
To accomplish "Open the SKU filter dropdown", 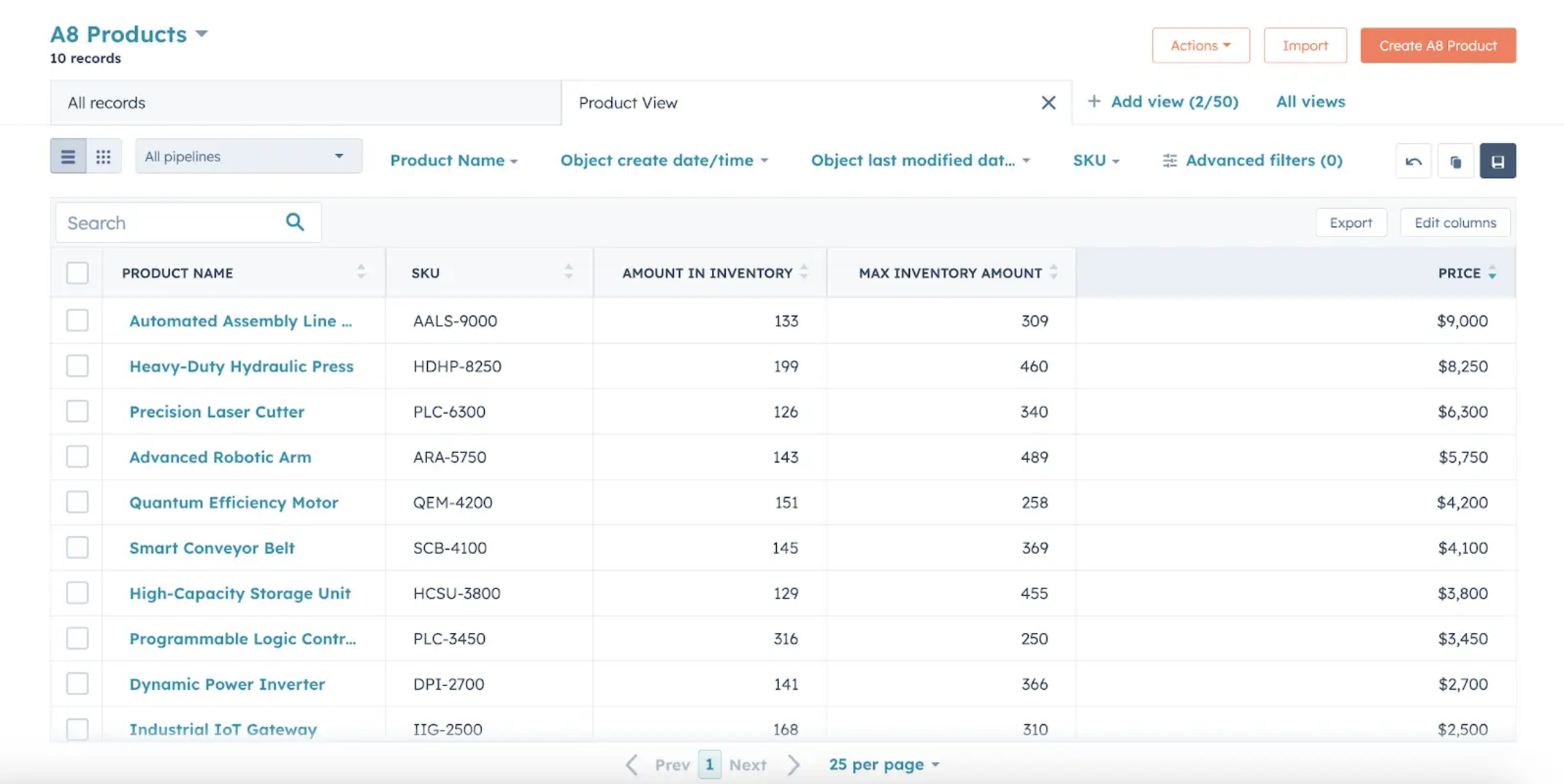I will click(x=1096, y=160).
